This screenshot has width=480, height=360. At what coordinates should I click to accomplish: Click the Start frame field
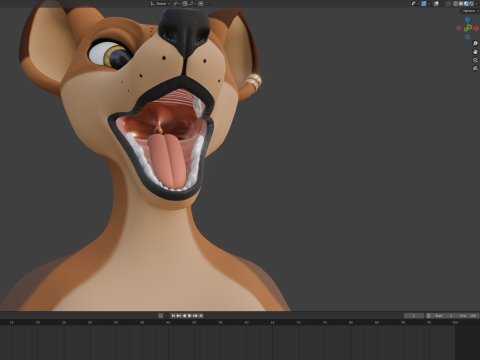coord(444,316)
